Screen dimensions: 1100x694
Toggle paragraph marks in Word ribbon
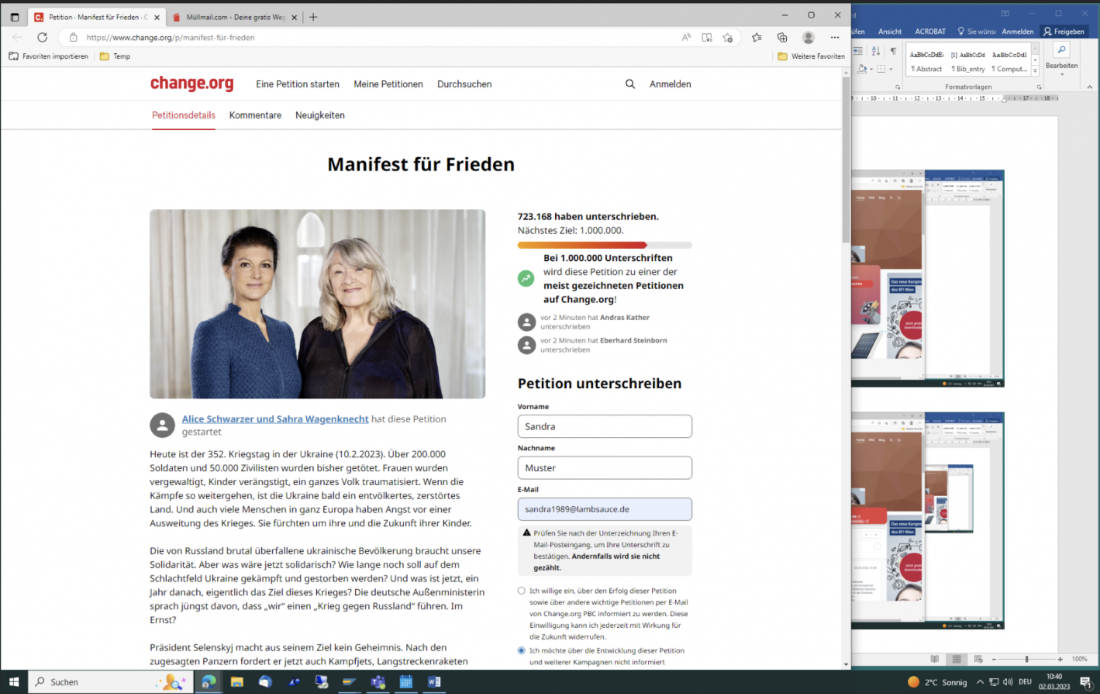click(x=893, y=51)
